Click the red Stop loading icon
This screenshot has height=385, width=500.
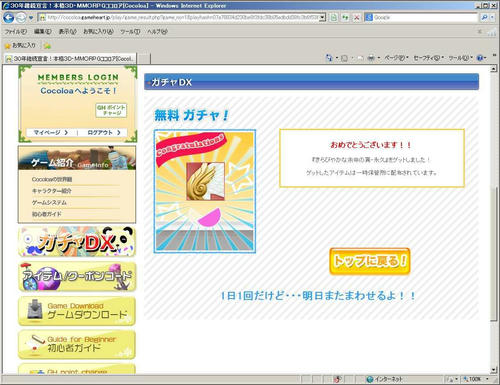click(357, 17)
